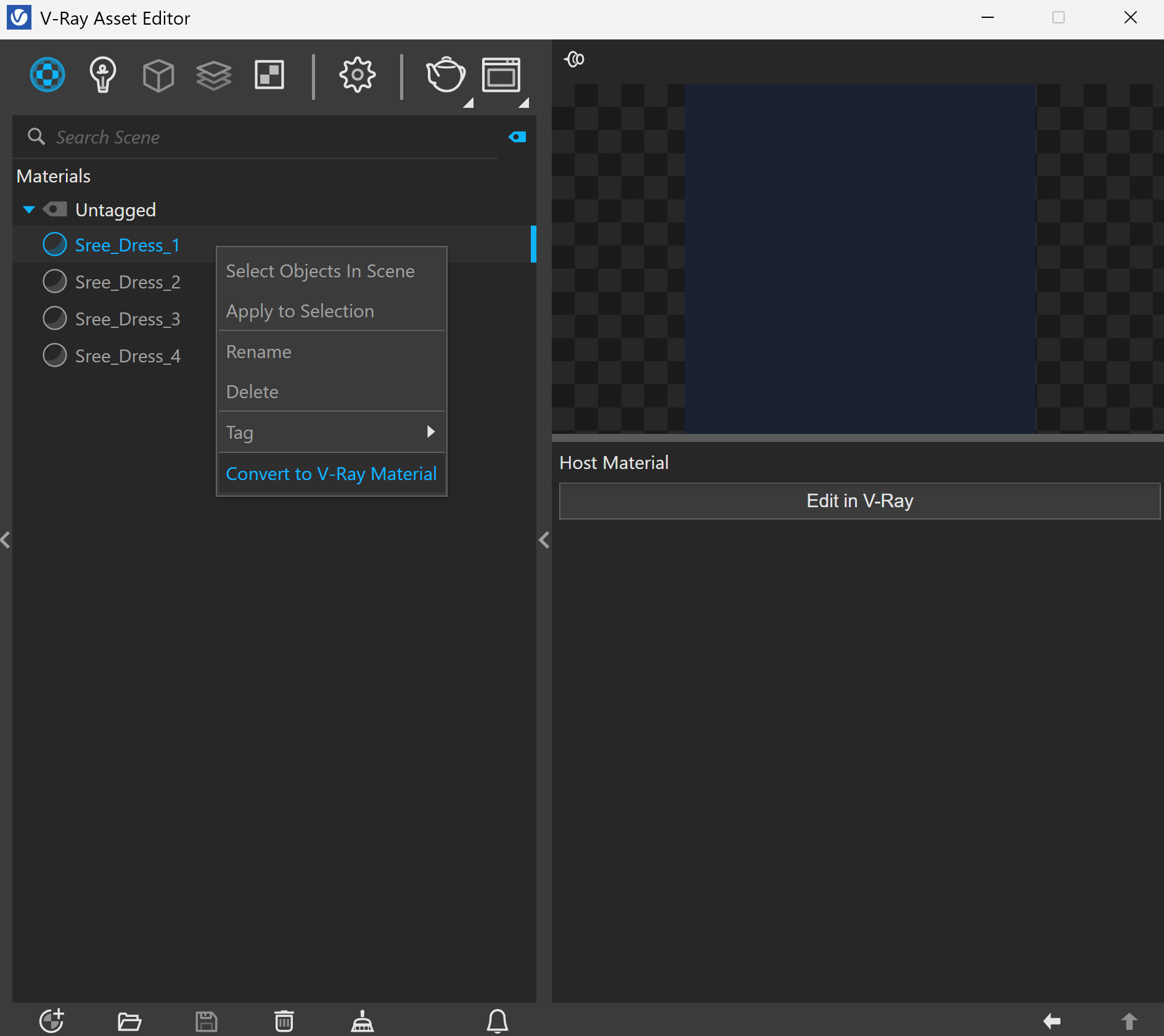The width and height of the screenshot is (1164, 1036).
Task: Collapse the Untagged group arrow
Action: [29, 210]
